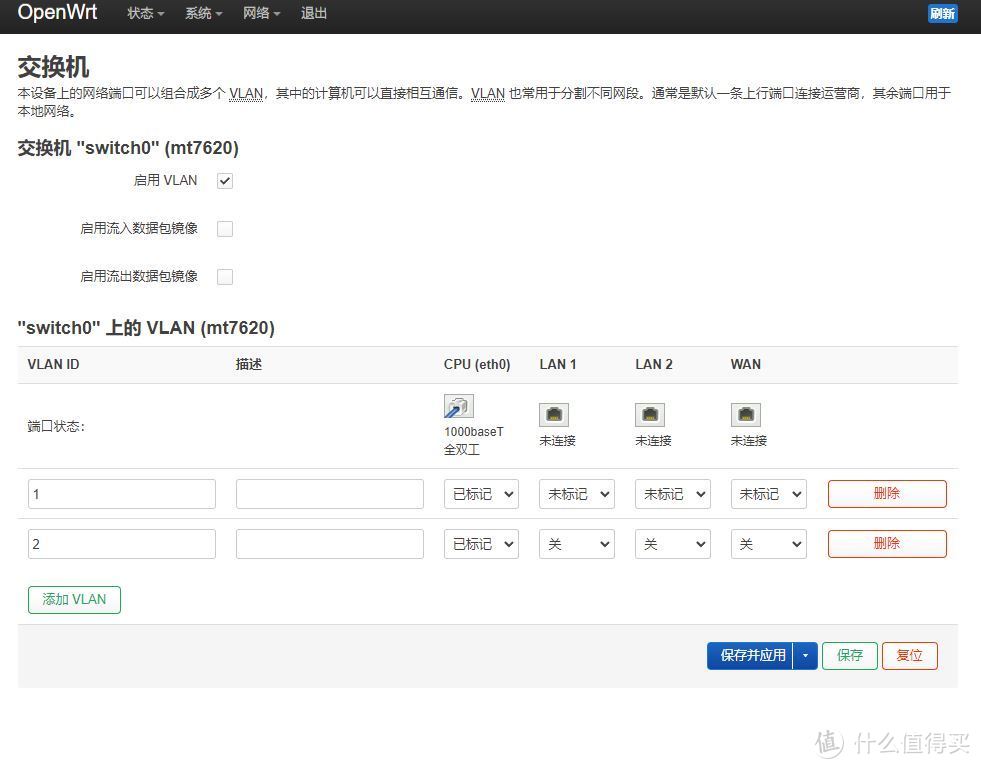This screenshot has height=769, width=981.
Task: Click the WAN port connection icon
Action: (x=745, y=412)
